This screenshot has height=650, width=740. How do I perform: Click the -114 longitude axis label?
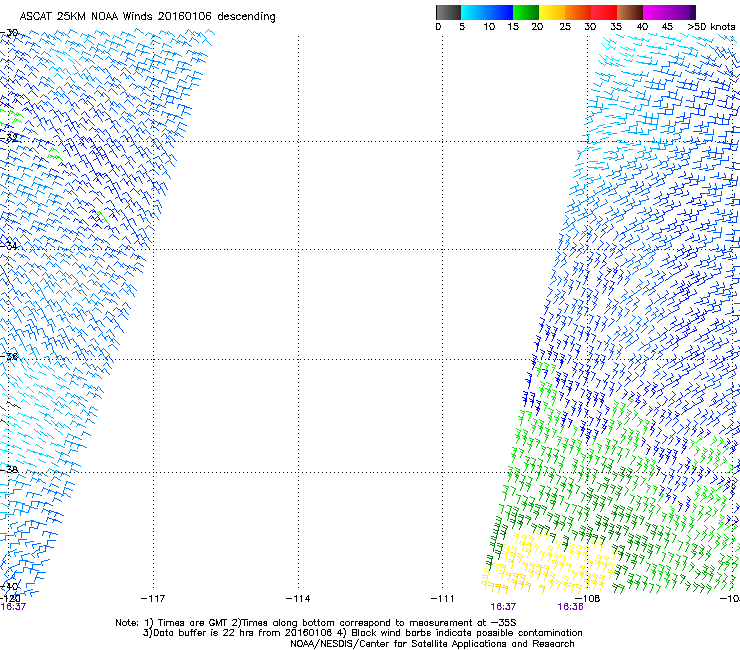coord(298,599)
